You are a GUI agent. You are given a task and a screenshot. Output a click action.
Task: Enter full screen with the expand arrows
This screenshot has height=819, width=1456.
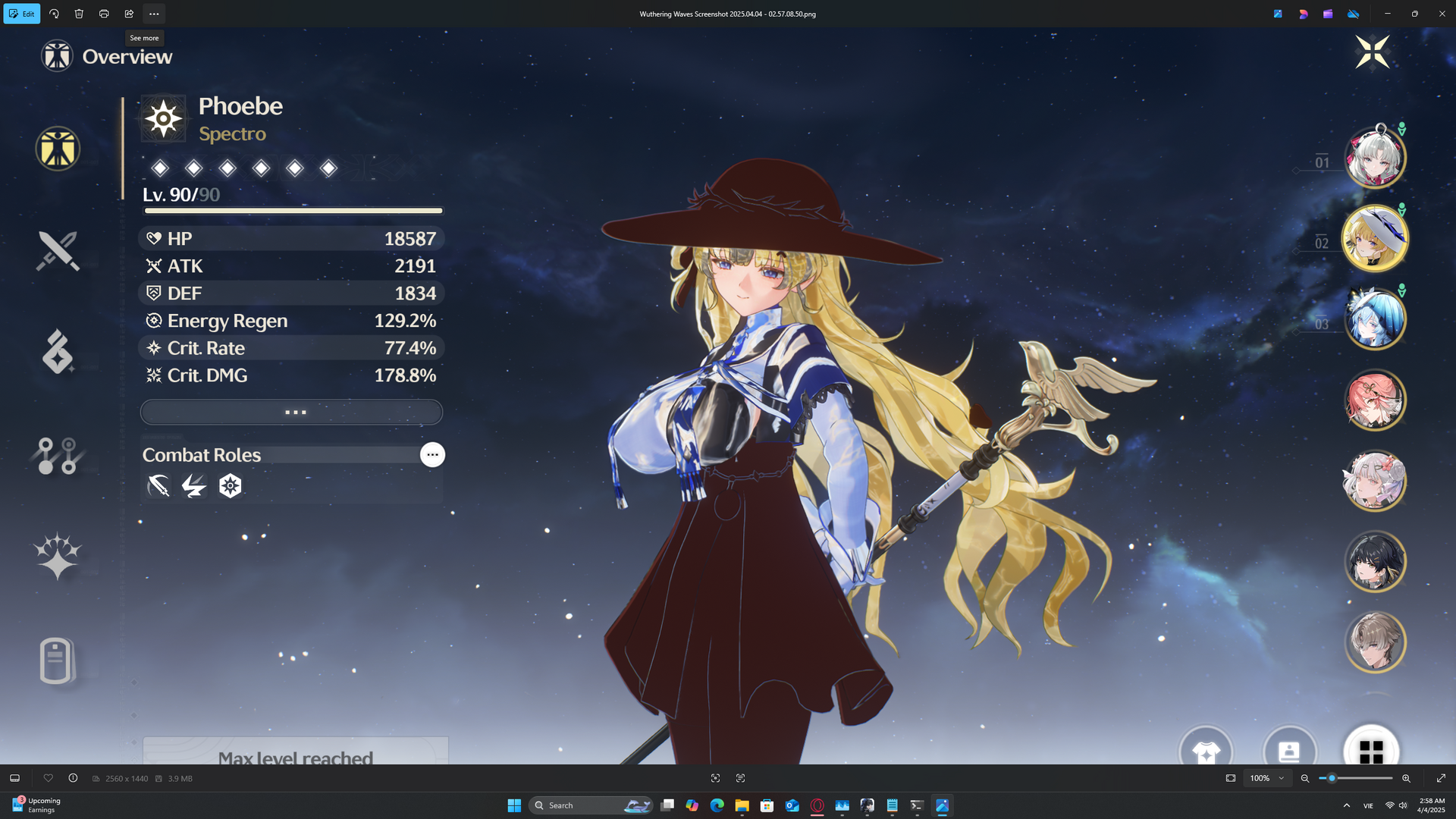coord(1441,778)
